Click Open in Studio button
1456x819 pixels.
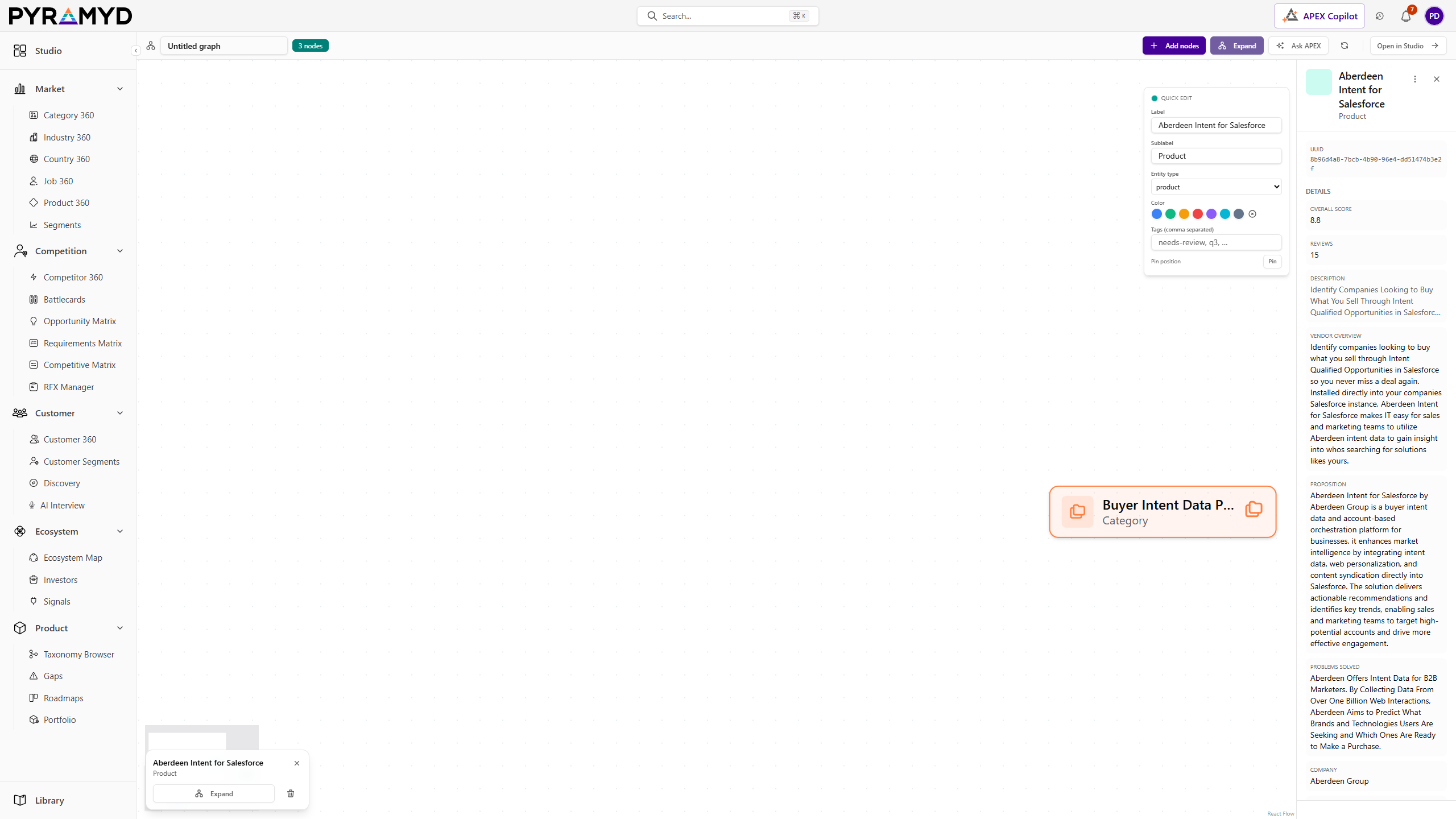1408,45
